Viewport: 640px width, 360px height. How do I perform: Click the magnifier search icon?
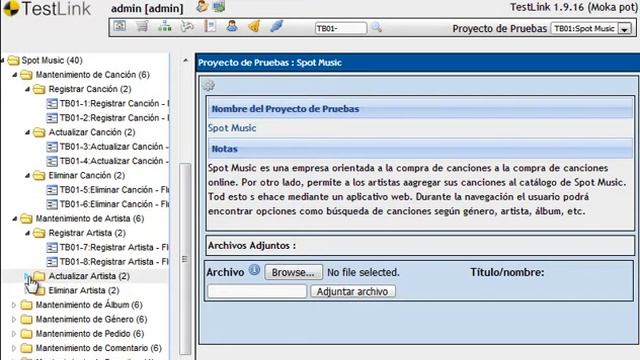tap(376, 27)
